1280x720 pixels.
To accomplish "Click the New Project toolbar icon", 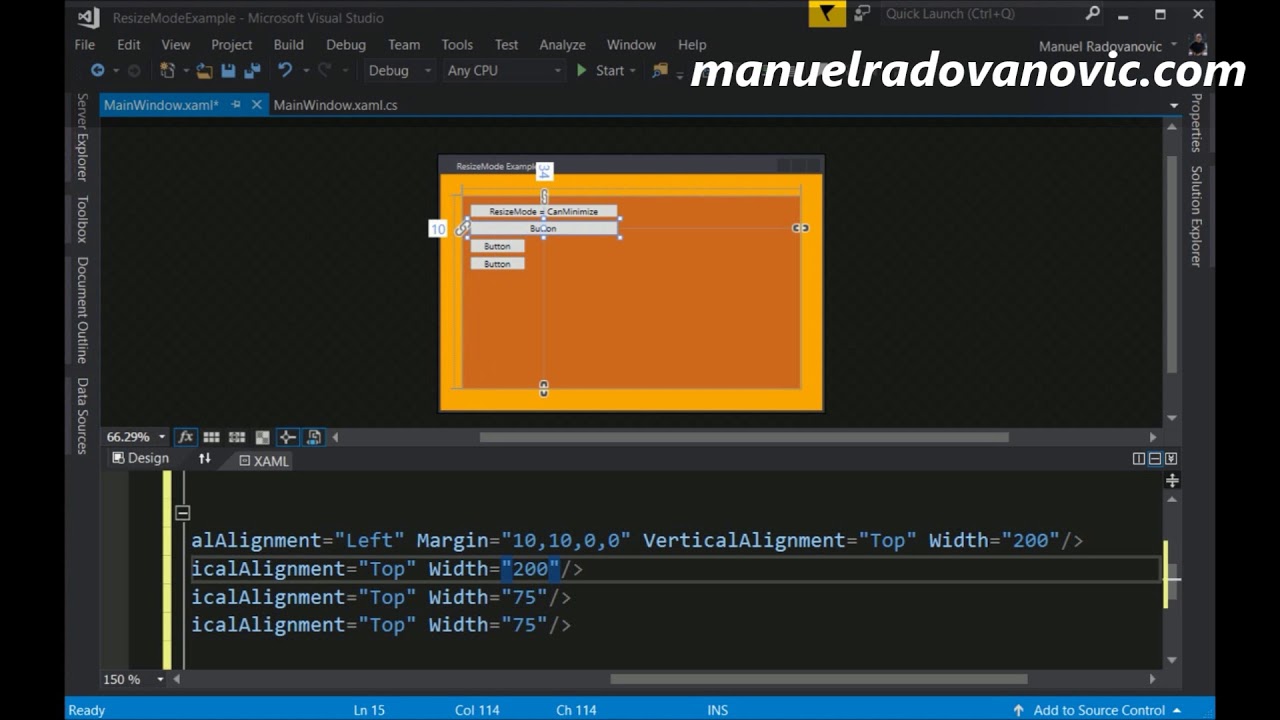I will (167, 71).
